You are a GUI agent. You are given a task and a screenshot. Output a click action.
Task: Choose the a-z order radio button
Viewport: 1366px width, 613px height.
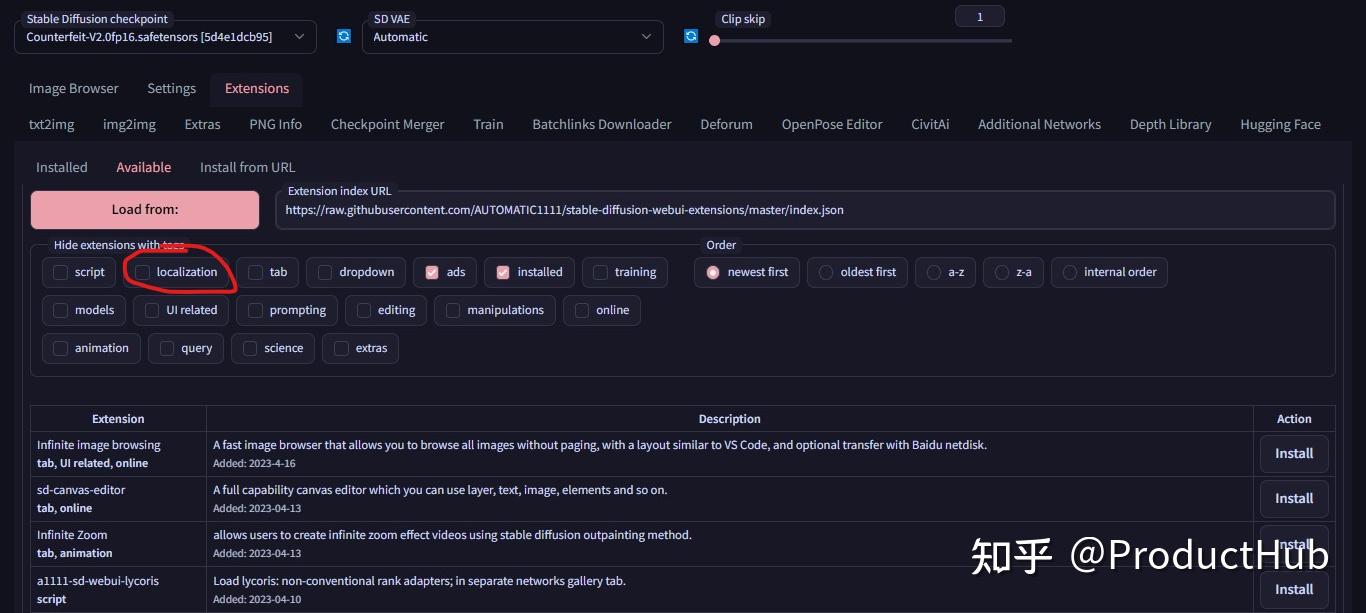[945, 272]
